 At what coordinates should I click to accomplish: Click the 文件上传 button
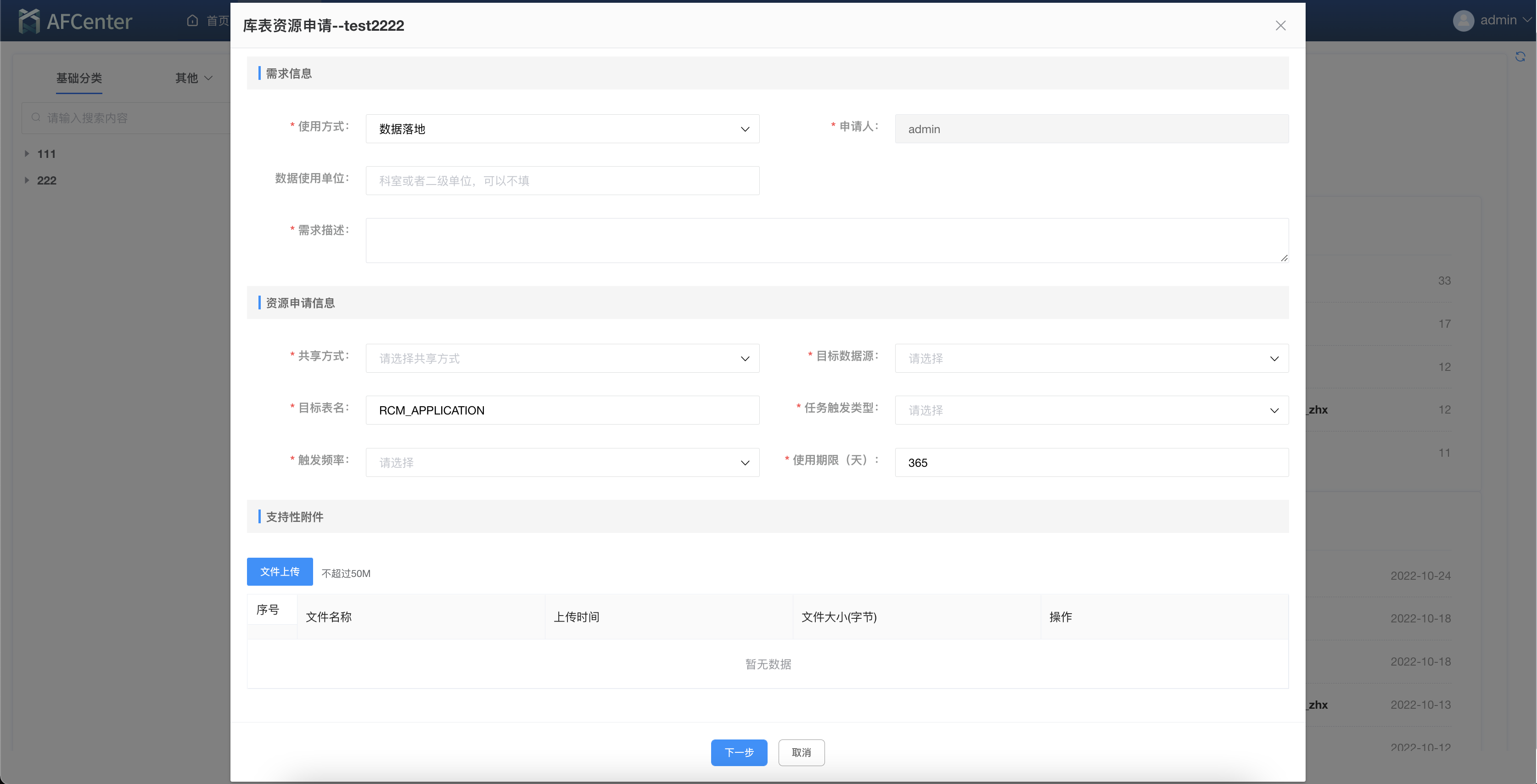(280, 571)
